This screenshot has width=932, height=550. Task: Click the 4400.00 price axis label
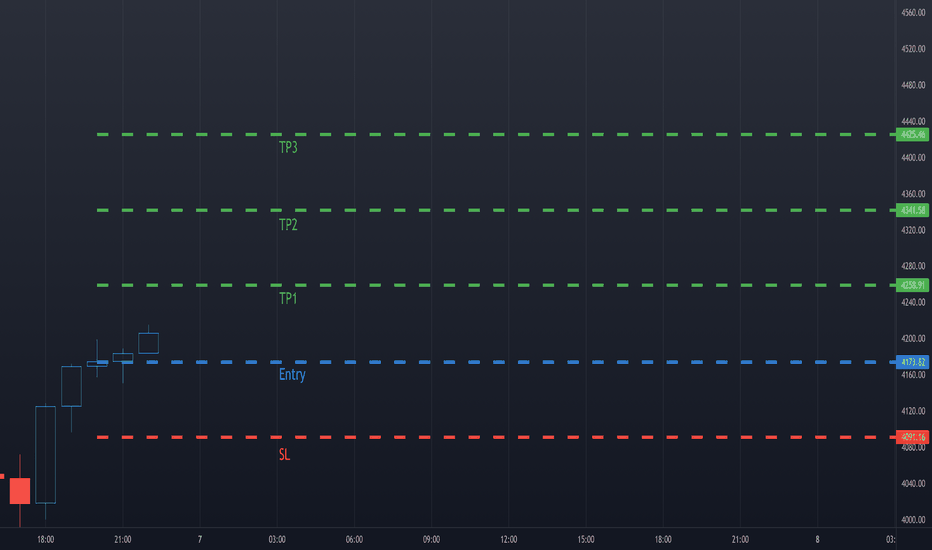[x=913, y=158]
